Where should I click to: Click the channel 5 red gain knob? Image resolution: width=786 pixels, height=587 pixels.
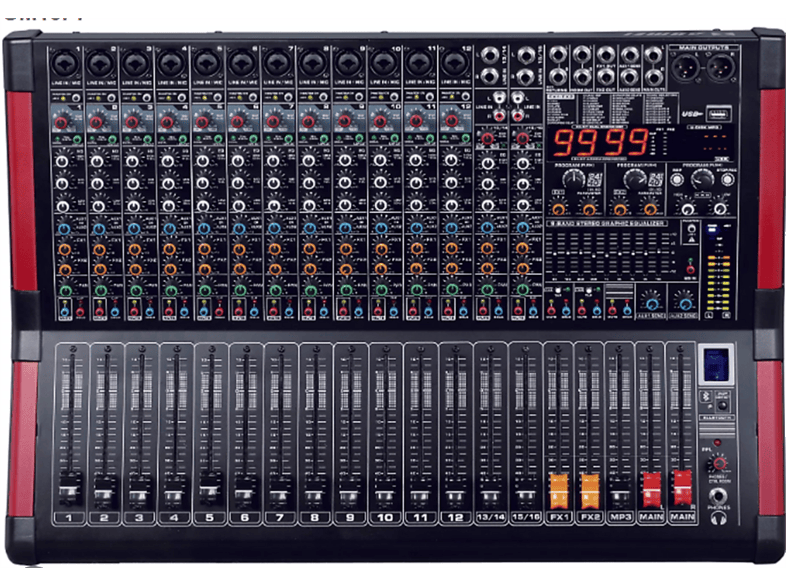click(202, 122)
